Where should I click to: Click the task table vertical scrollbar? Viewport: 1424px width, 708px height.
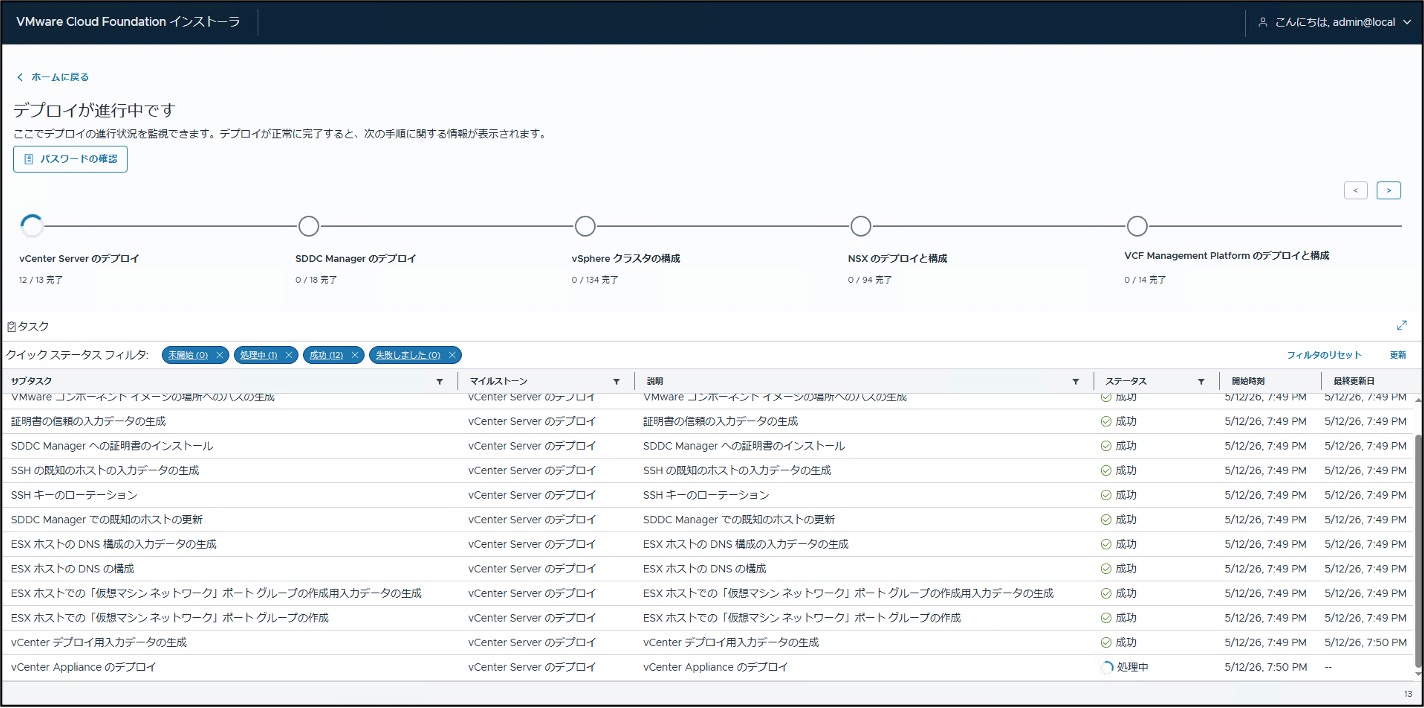pyautogui.click(x=1419, y=552)
